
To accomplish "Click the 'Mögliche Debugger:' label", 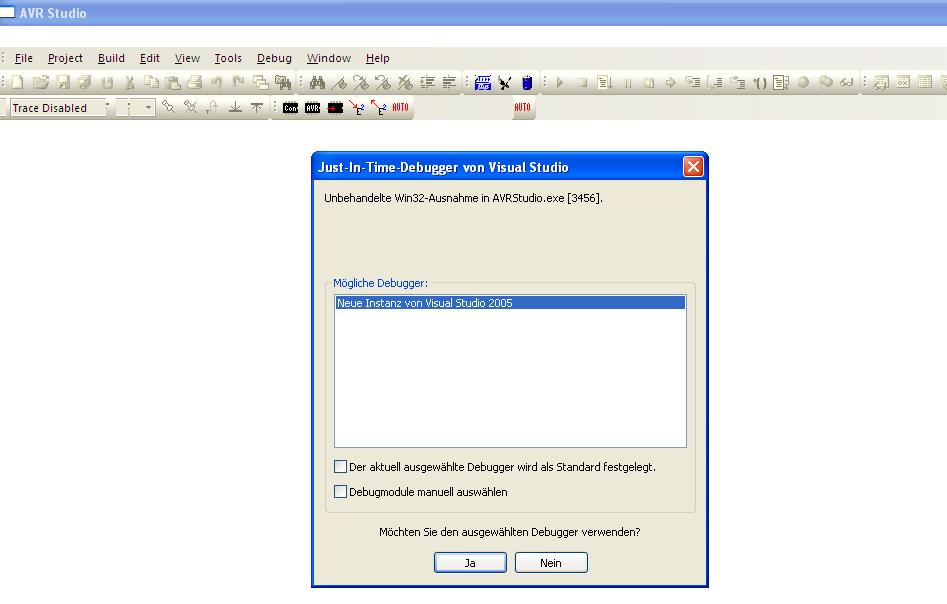I will pos(380,283).
